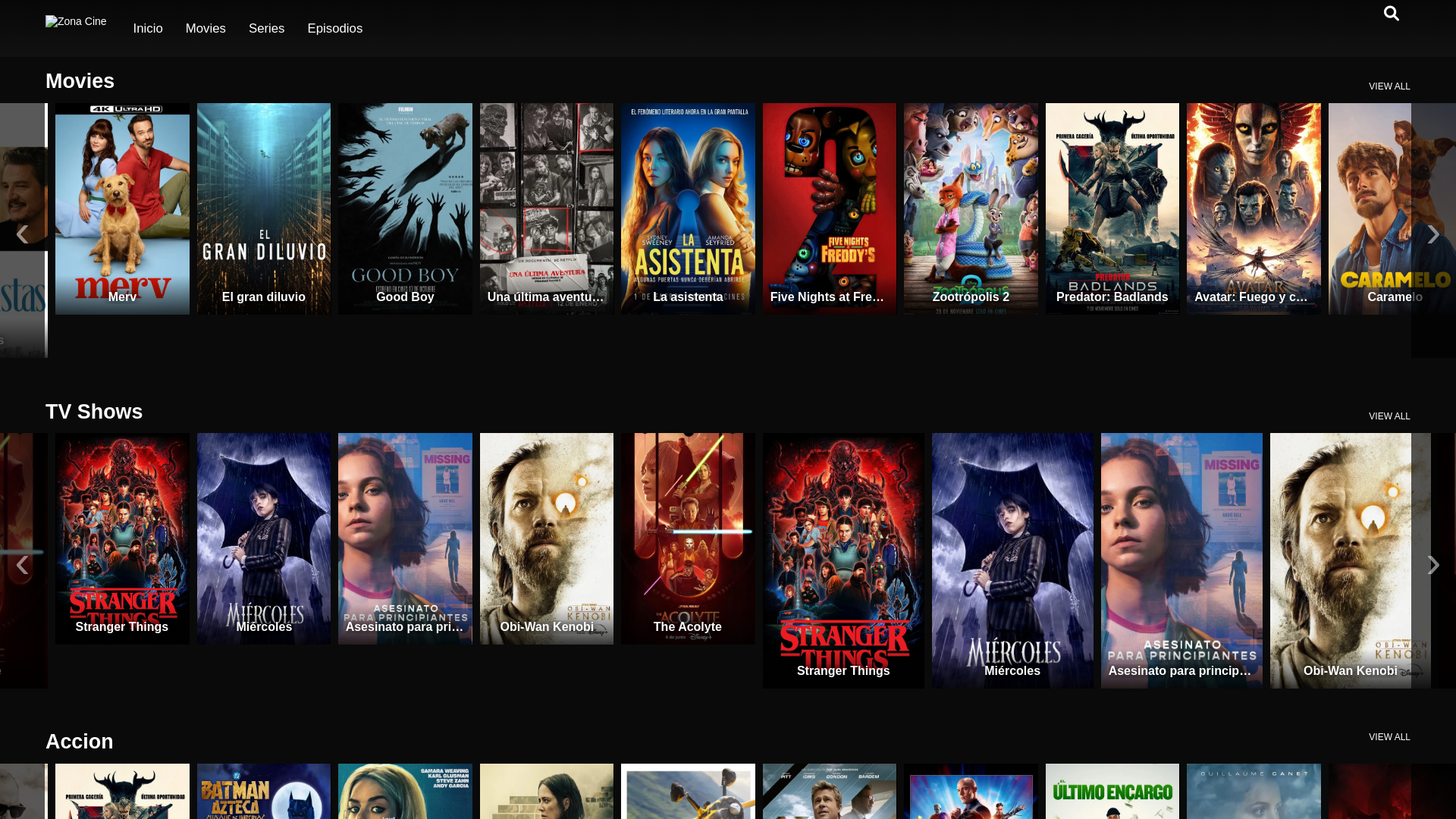
Task: Open the Inicio menu item
Action: (x=148, y=29)
